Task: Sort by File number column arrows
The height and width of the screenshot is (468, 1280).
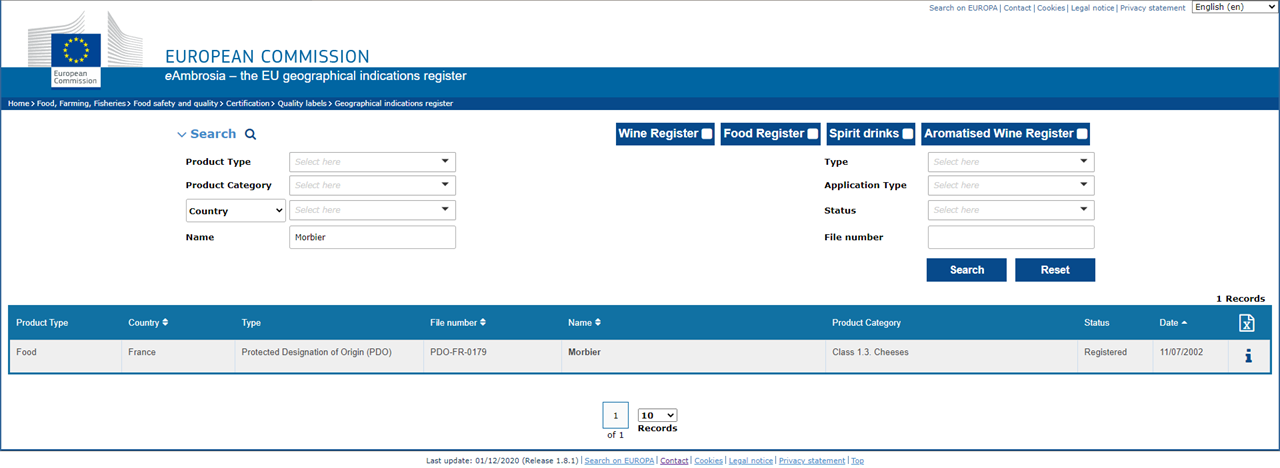Action: (x=483, y=322)
